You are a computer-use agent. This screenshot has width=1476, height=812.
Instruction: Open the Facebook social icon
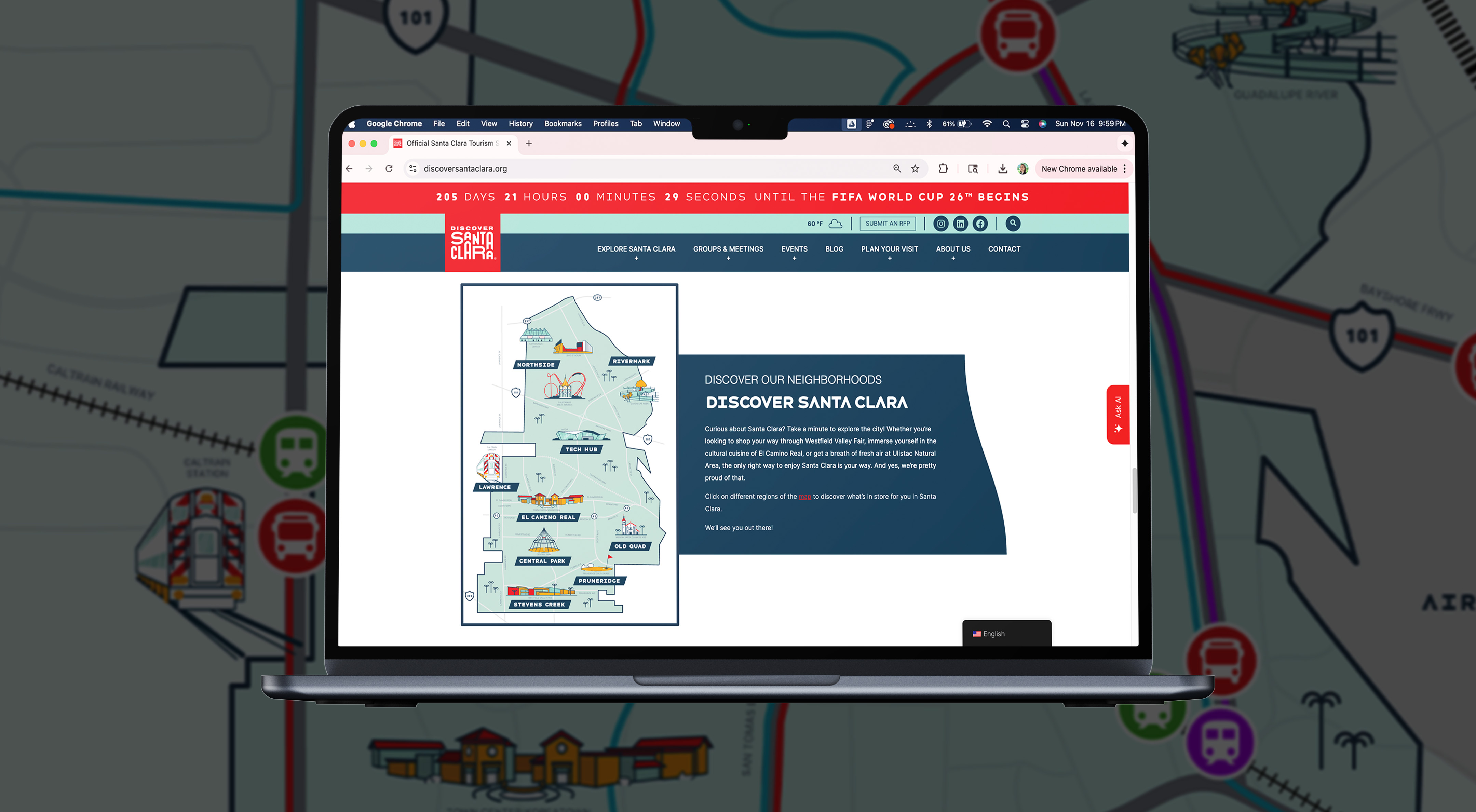coord(980,224)
